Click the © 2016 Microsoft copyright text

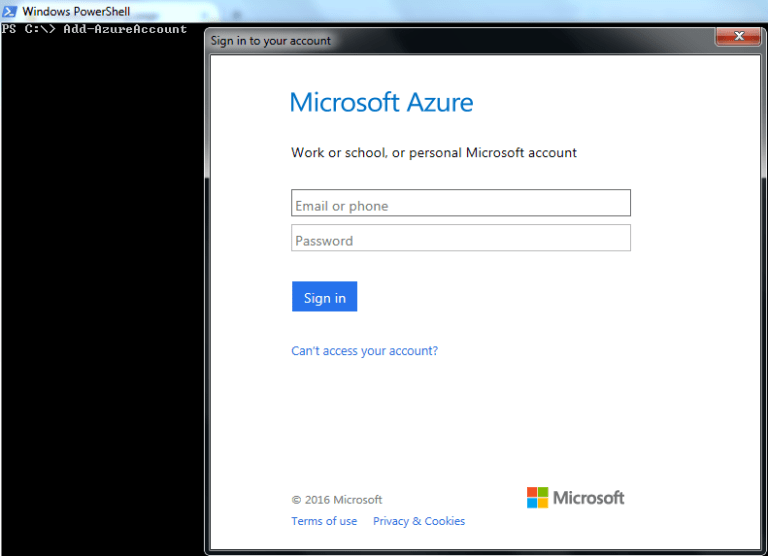click(336, 500)
